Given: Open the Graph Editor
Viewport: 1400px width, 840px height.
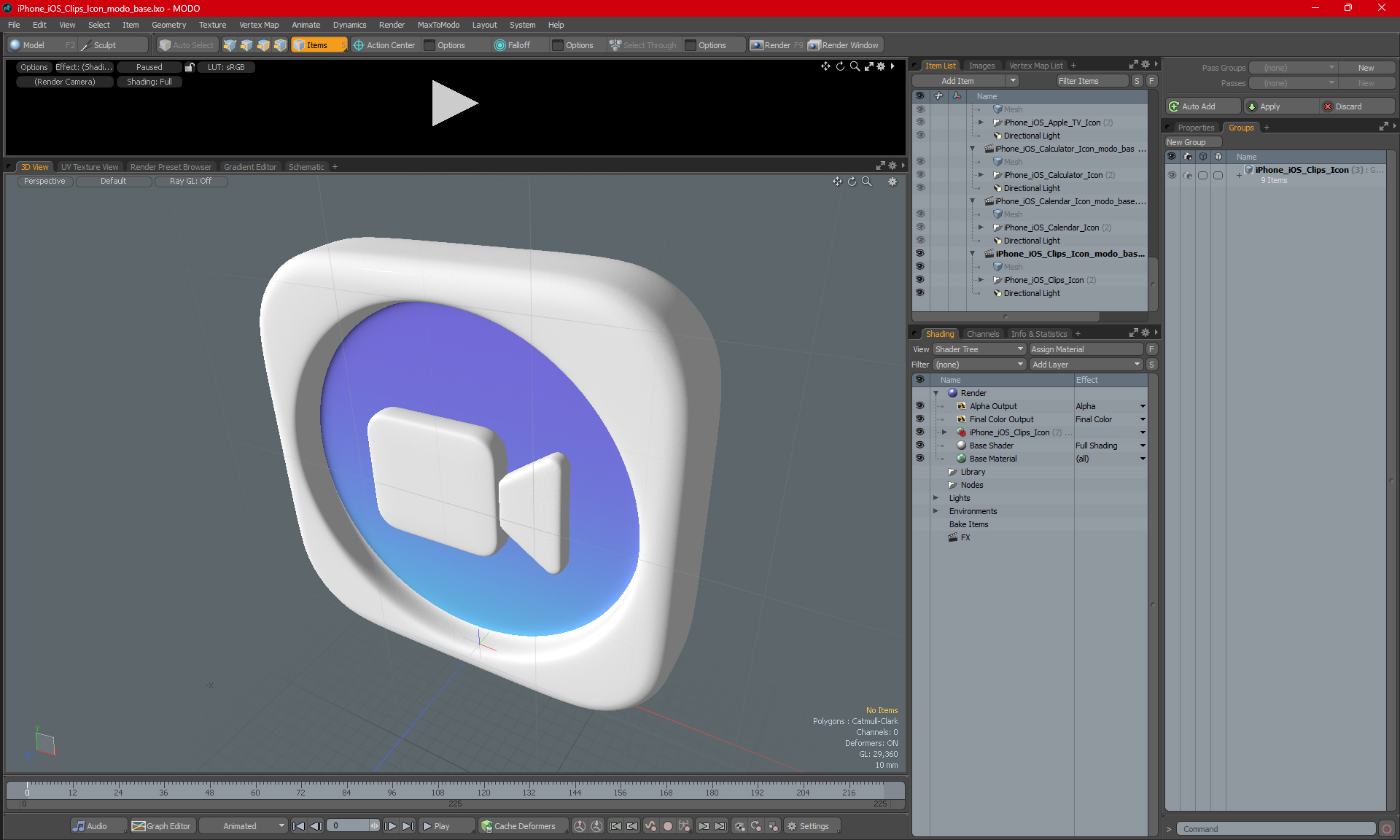Looking at the screenshot, I should pyautogui.click(x=162, y=826).
